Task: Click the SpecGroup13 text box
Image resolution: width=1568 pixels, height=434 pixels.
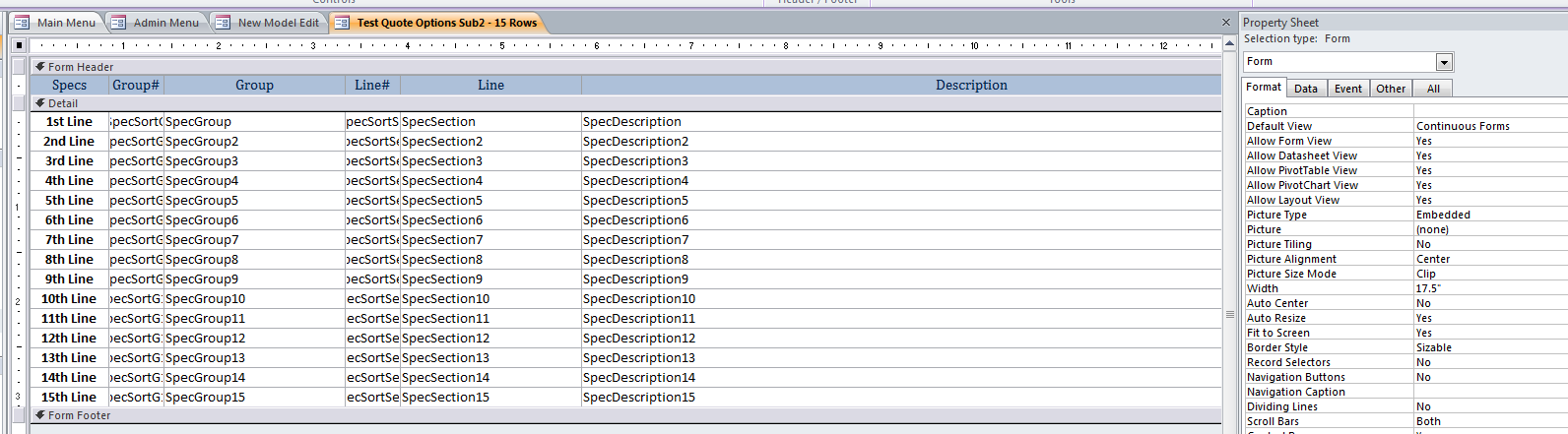Action: (254, 358)
